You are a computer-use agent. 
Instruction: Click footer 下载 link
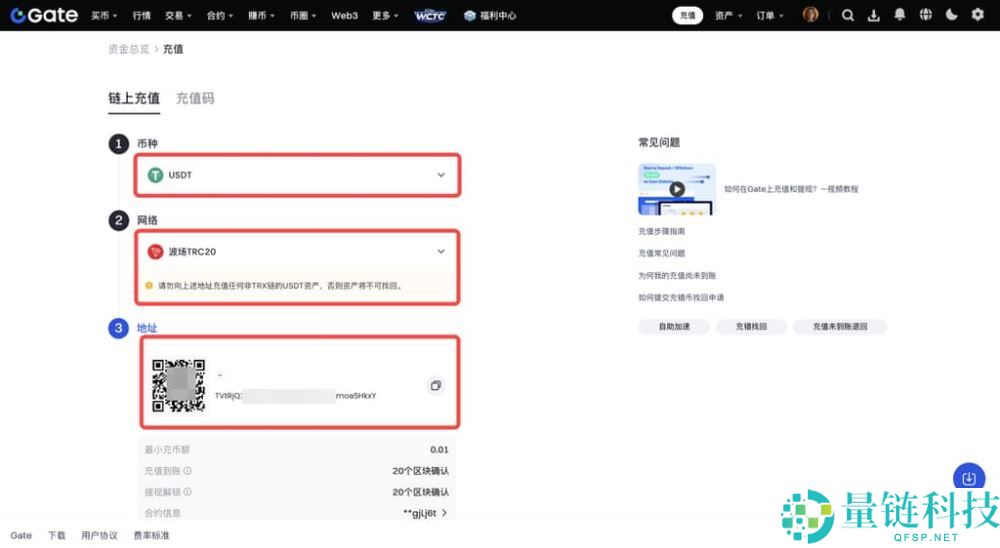(x=57, y=535)
